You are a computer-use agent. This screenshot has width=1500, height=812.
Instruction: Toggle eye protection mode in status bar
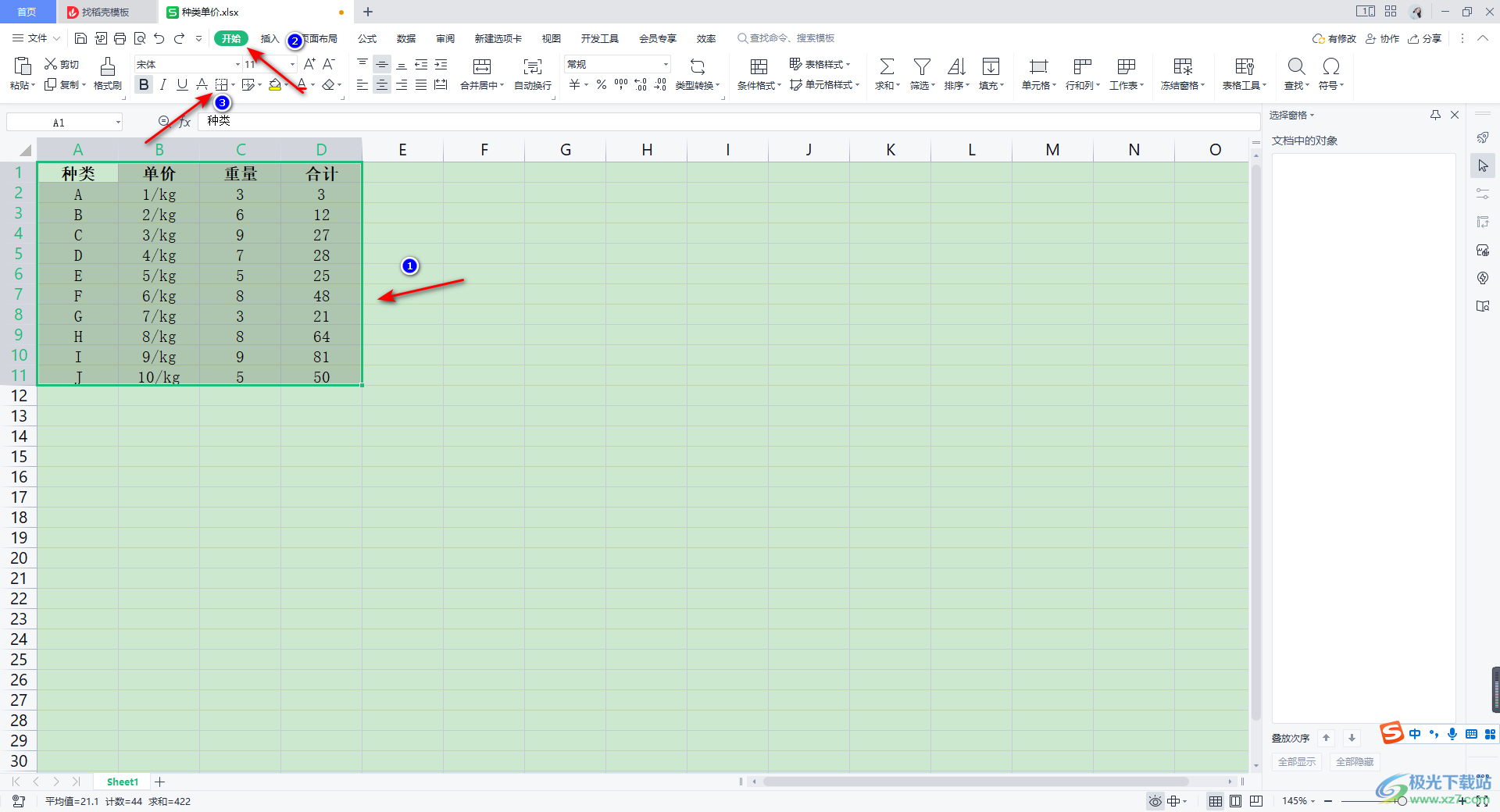coord(1155,801)
